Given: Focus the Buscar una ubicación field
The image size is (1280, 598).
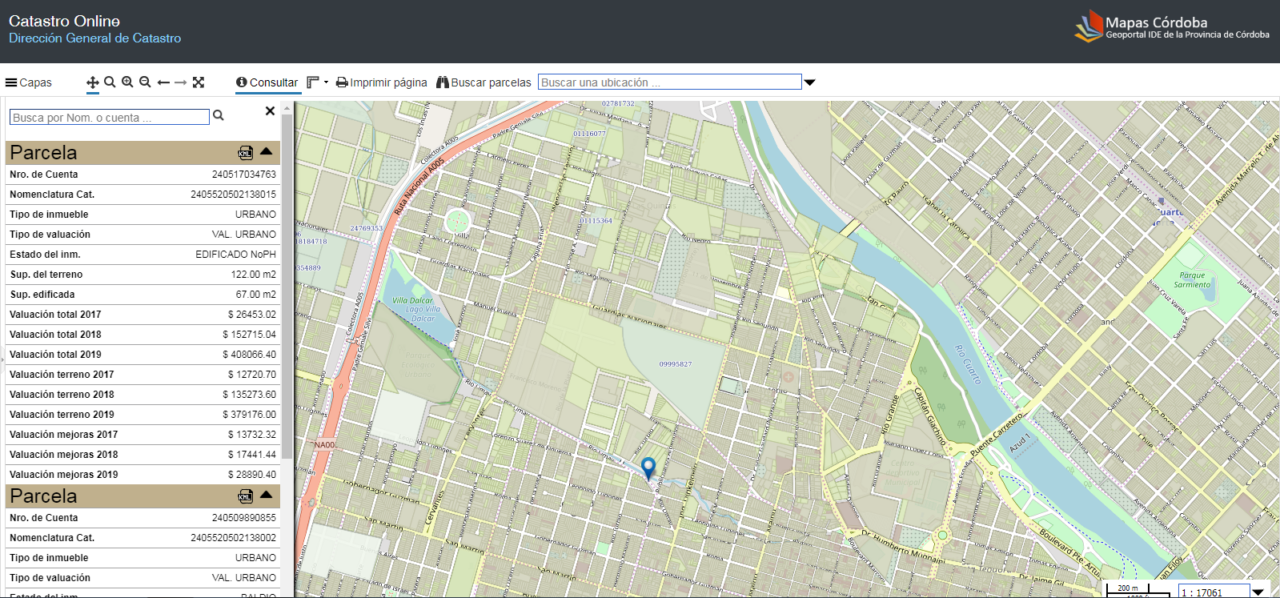Looking at the screenshot, I should pyautogui.click(x=669, y=82).
